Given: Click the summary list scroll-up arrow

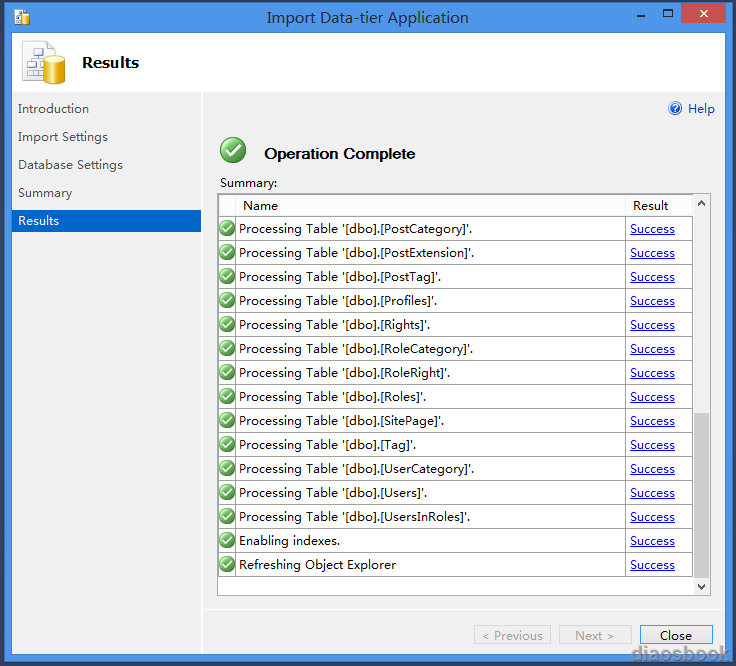Looking at the screenshot, I should click(x=702, y=203).
